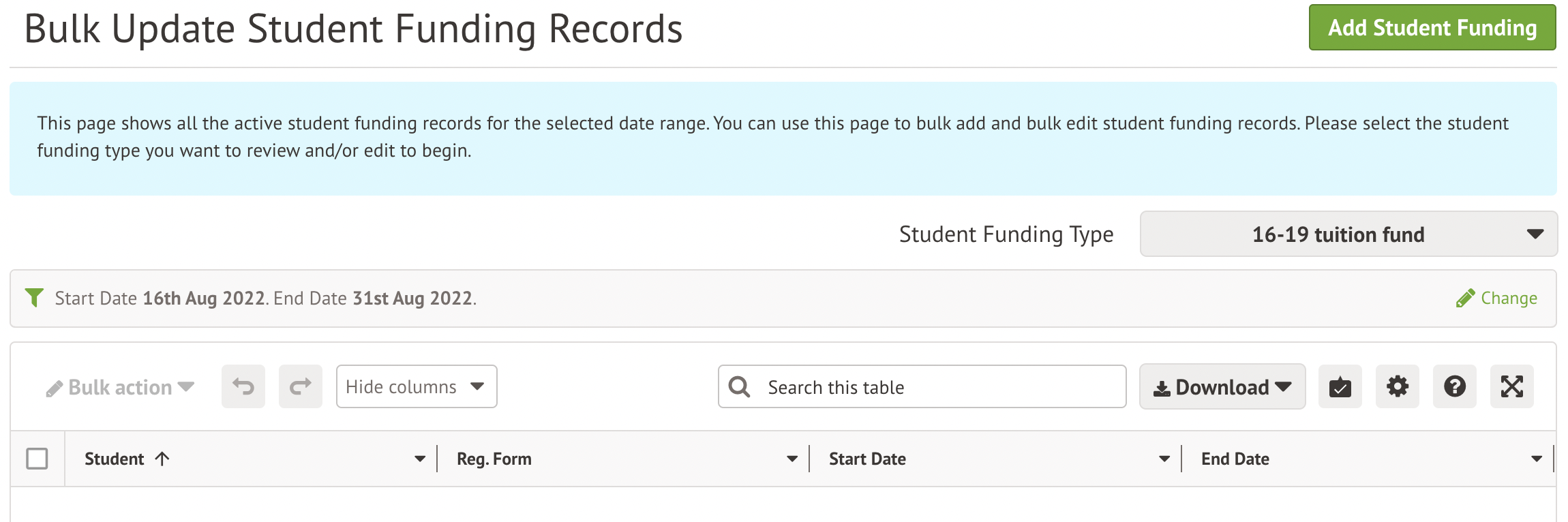Click the Search this table field

(934, 386)
